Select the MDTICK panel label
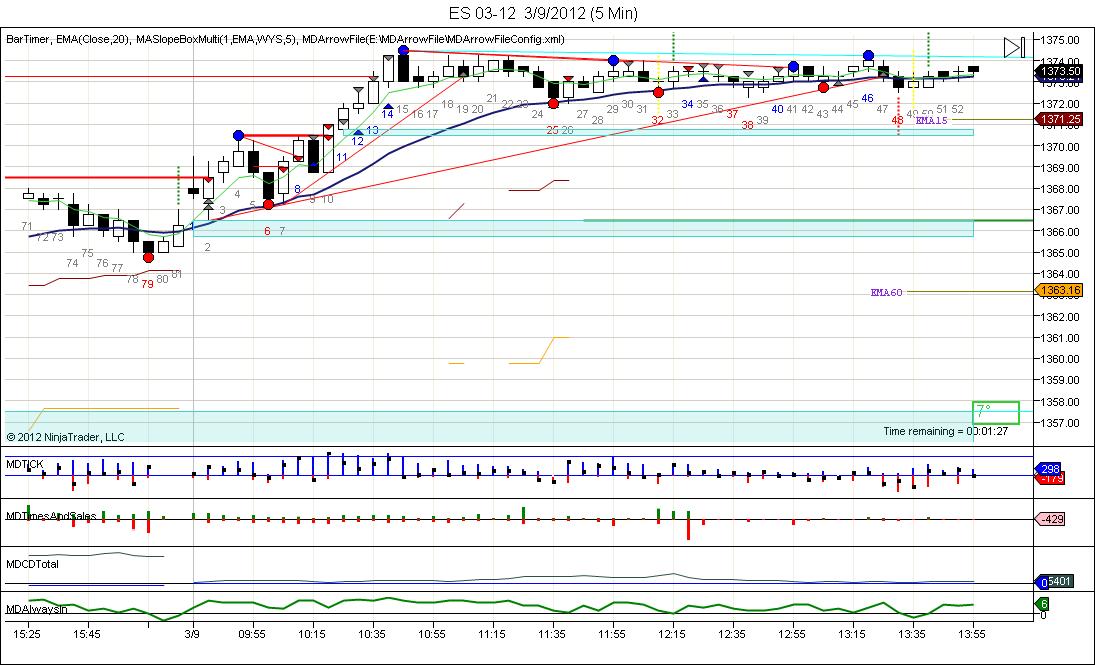Viewport: 1095px width, 665px height. pyautogui.click(x=24, y=464)
